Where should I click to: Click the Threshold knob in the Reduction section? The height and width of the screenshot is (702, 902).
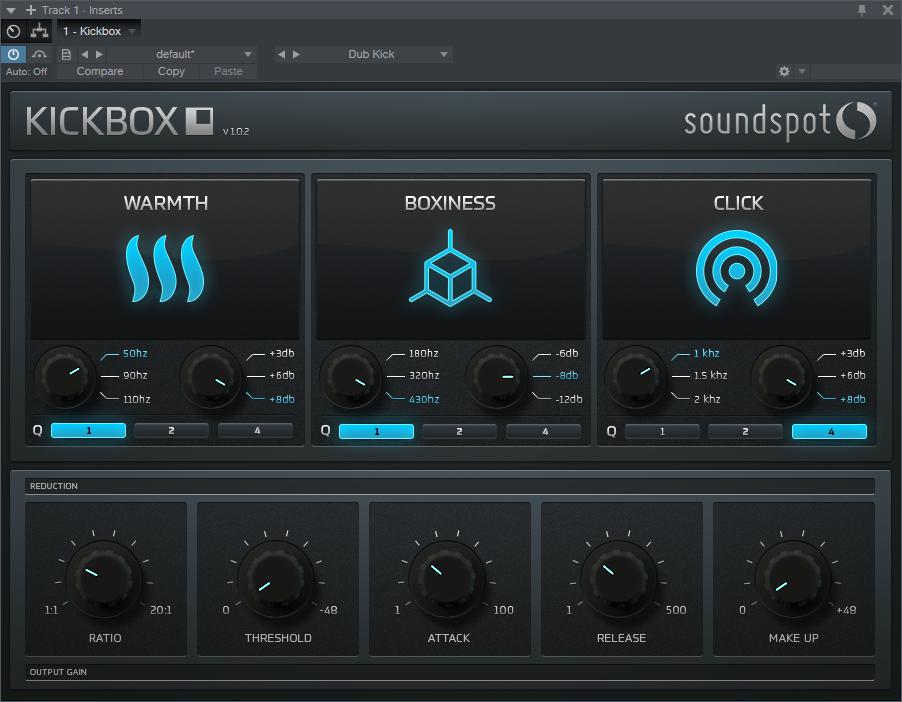click(277, 578)
